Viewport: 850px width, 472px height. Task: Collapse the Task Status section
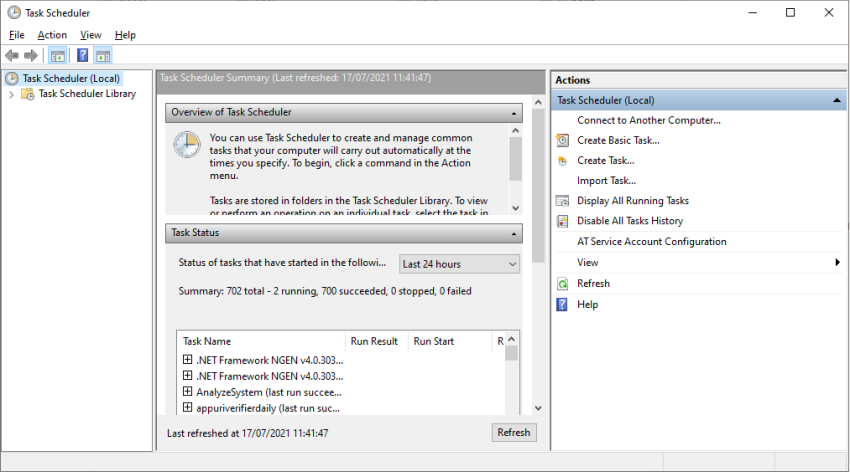pos(513,234)
